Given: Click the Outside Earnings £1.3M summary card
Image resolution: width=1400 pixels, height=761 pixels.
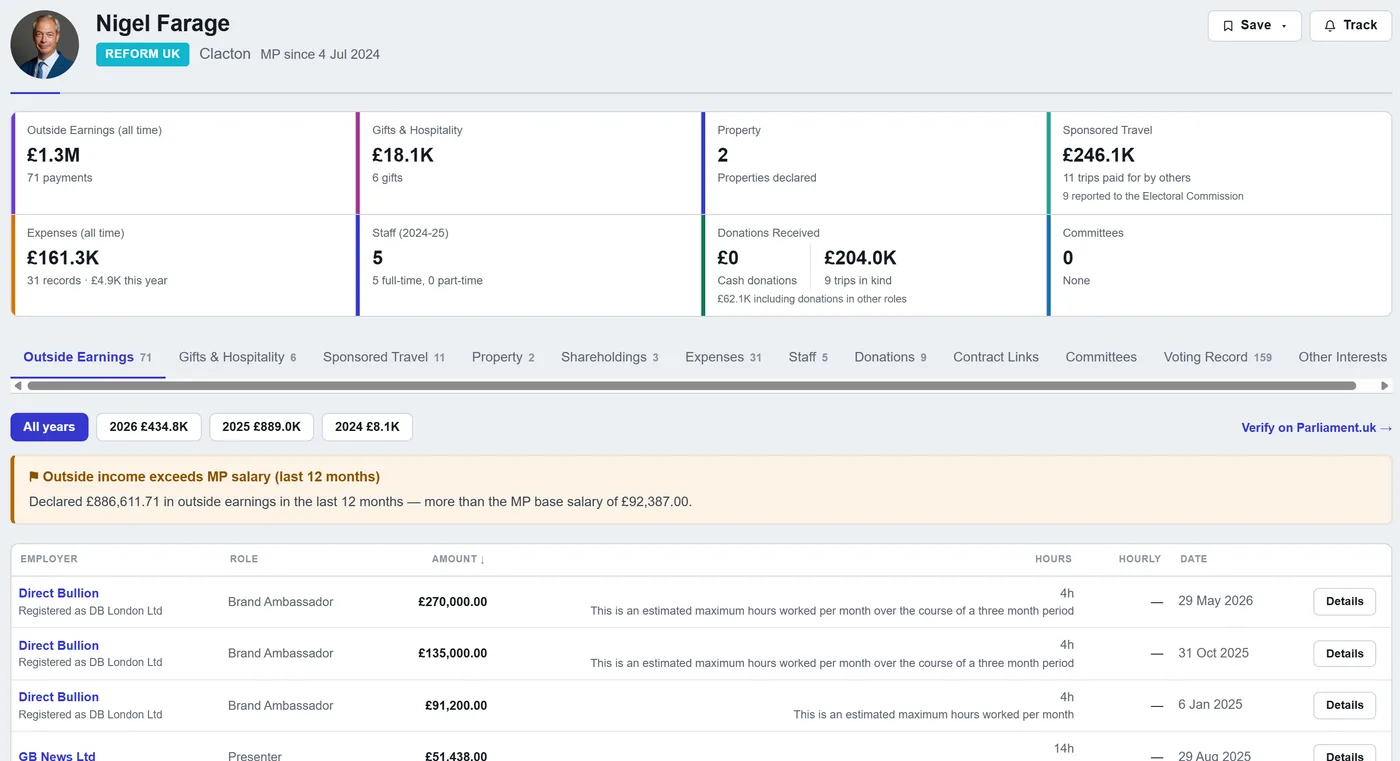Looking at the screenshot, I should point(184,163).
